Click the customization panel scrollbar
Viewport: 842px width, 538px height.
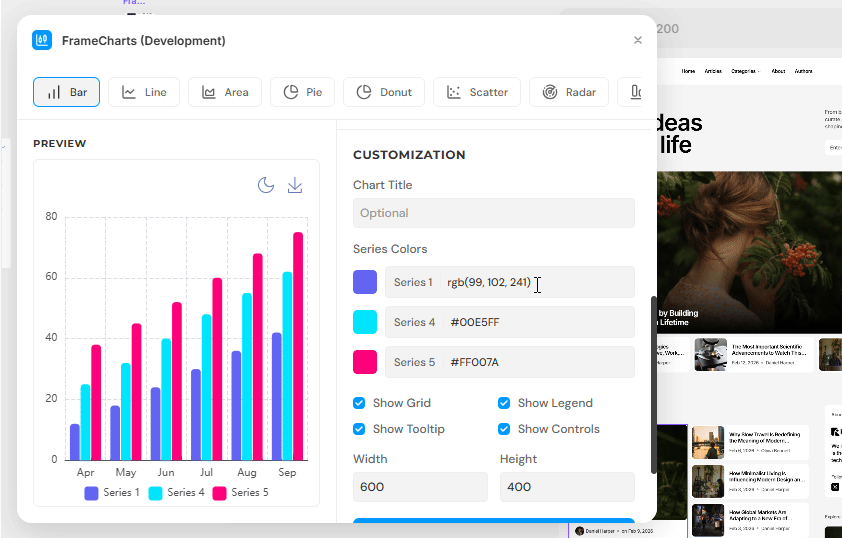pyautogui.click(x=654, y=384)
